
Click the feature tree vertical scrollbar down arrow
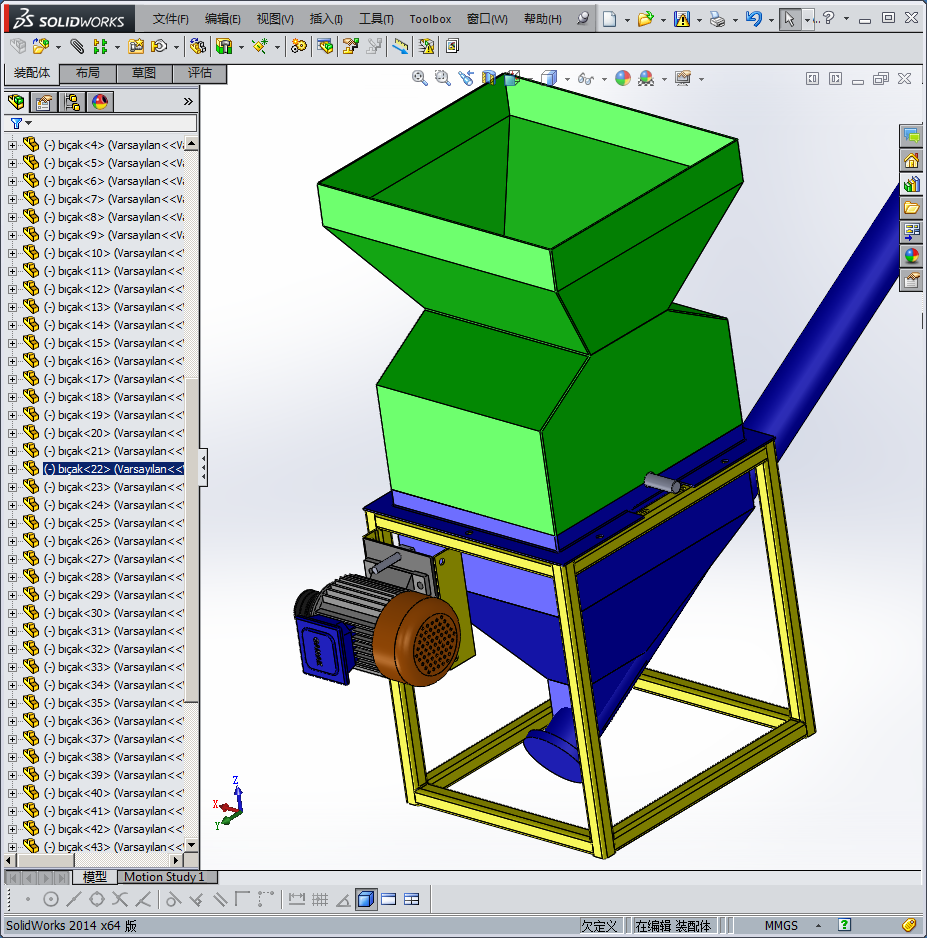click(x=191, y=845)
